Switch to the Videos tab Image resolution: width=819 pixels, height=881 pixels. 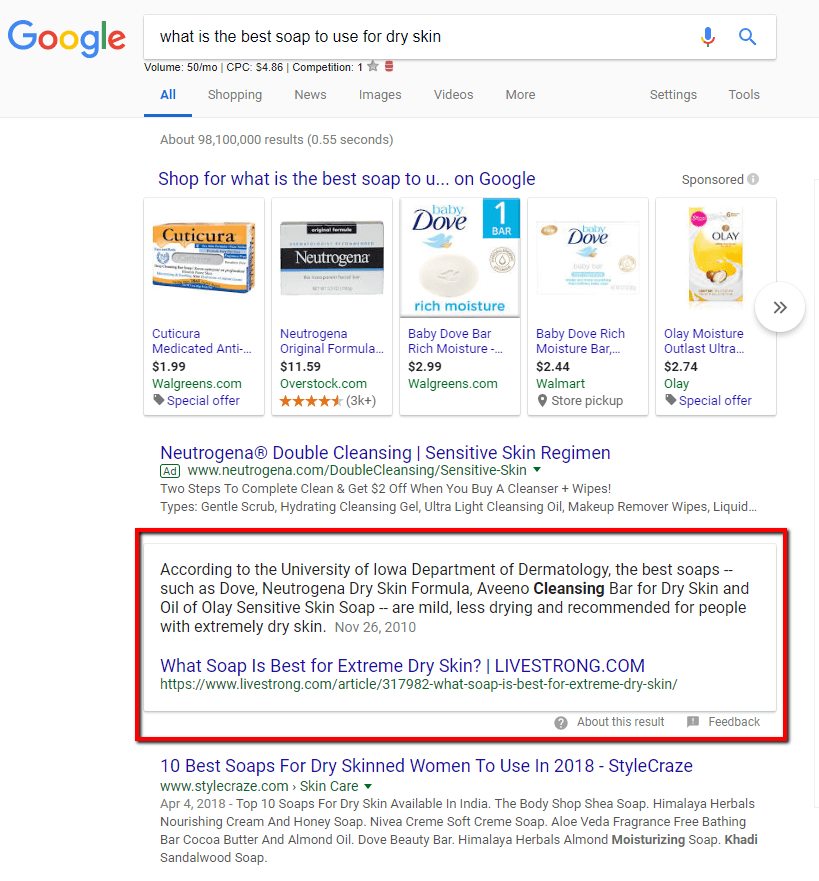pos(453,94)
